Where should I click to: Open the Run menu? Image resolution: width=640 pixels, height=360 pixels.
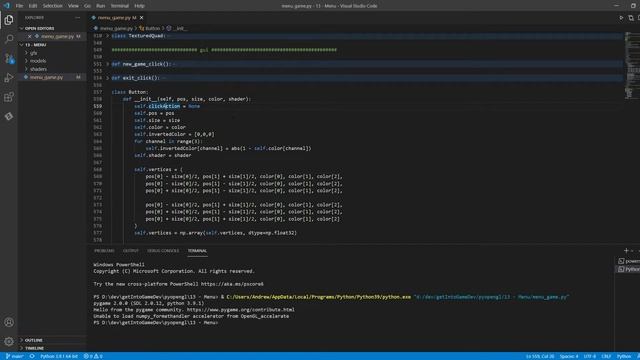click(100, 6)
